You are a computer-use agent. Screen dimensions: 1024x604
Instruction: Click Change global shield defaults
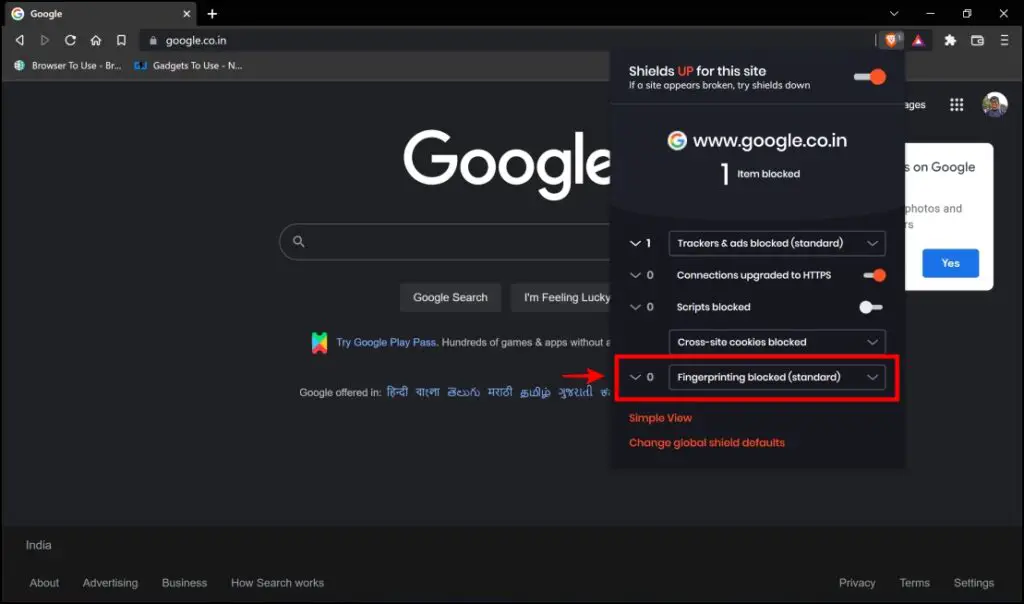click(x=707, y=443)
